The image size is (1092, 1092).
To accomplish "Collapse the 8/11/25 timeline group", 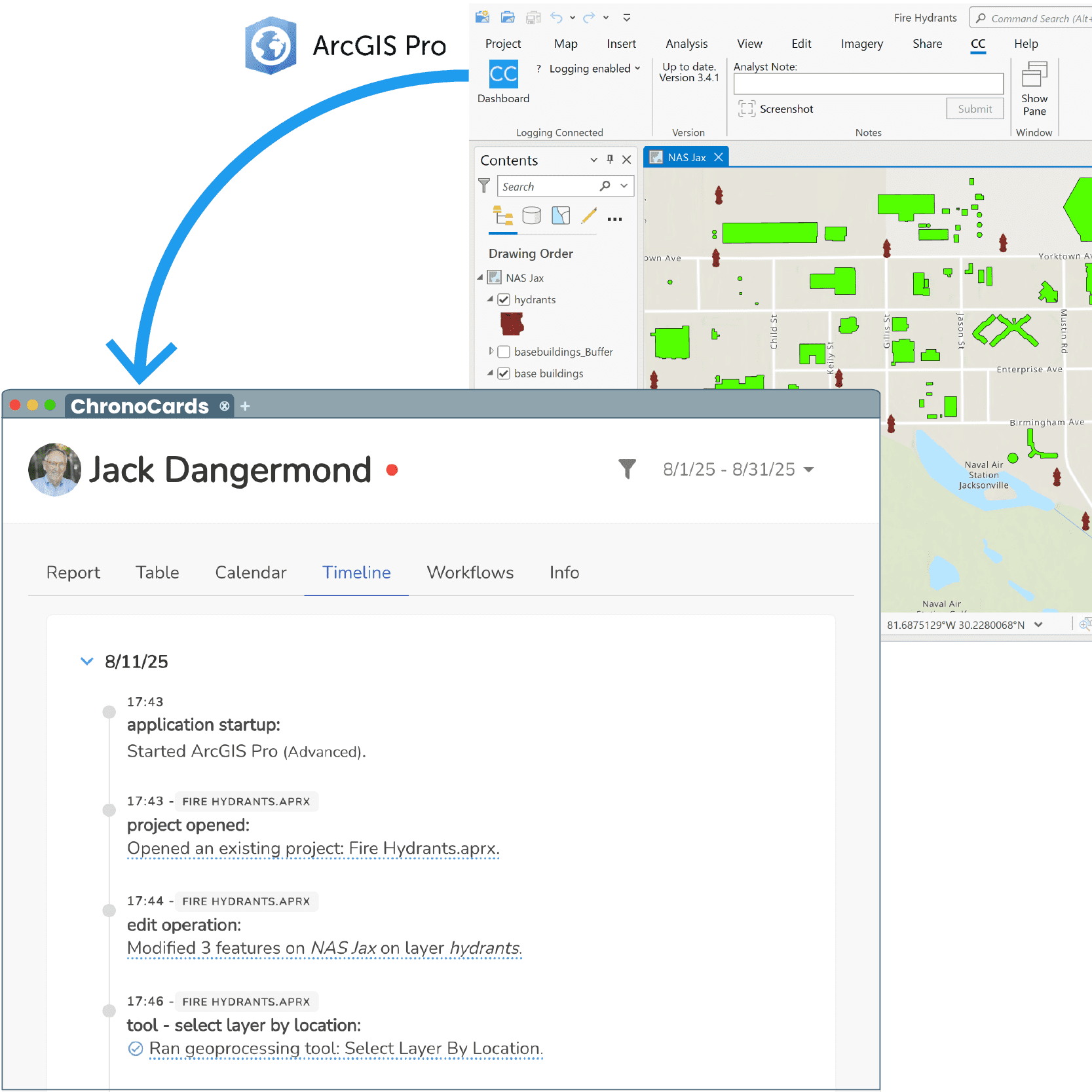I will 86,661.
